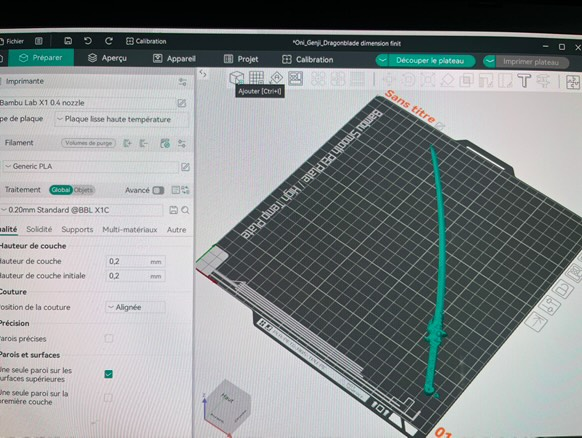This screenshot has height=438, width=582.
Task: Uncheck single wall on top surfaces
Action: [x=108, y=374]
